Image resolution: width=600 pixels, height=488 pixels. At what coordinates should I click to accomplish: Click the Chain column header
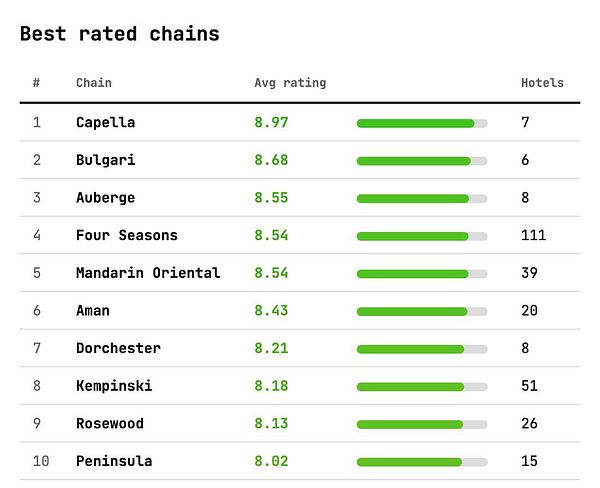pyautogui.click(x=94, y=83)
